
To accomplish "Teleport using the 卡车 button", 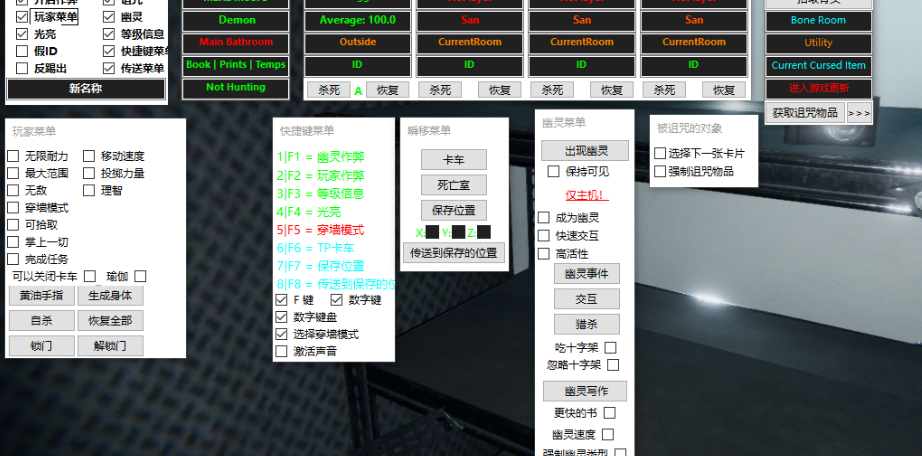I will click(453, 160).
